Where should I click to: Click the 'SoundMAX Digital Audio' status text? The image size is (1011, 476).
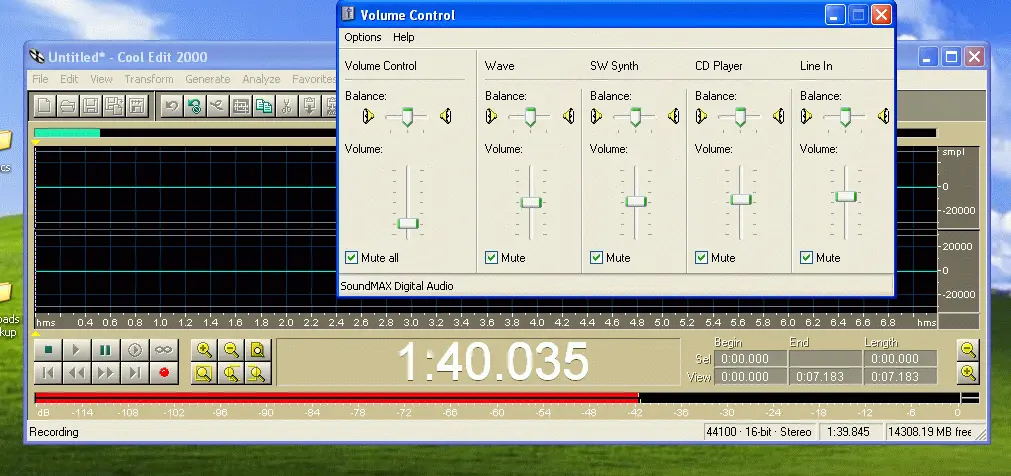tap(397, 286)
